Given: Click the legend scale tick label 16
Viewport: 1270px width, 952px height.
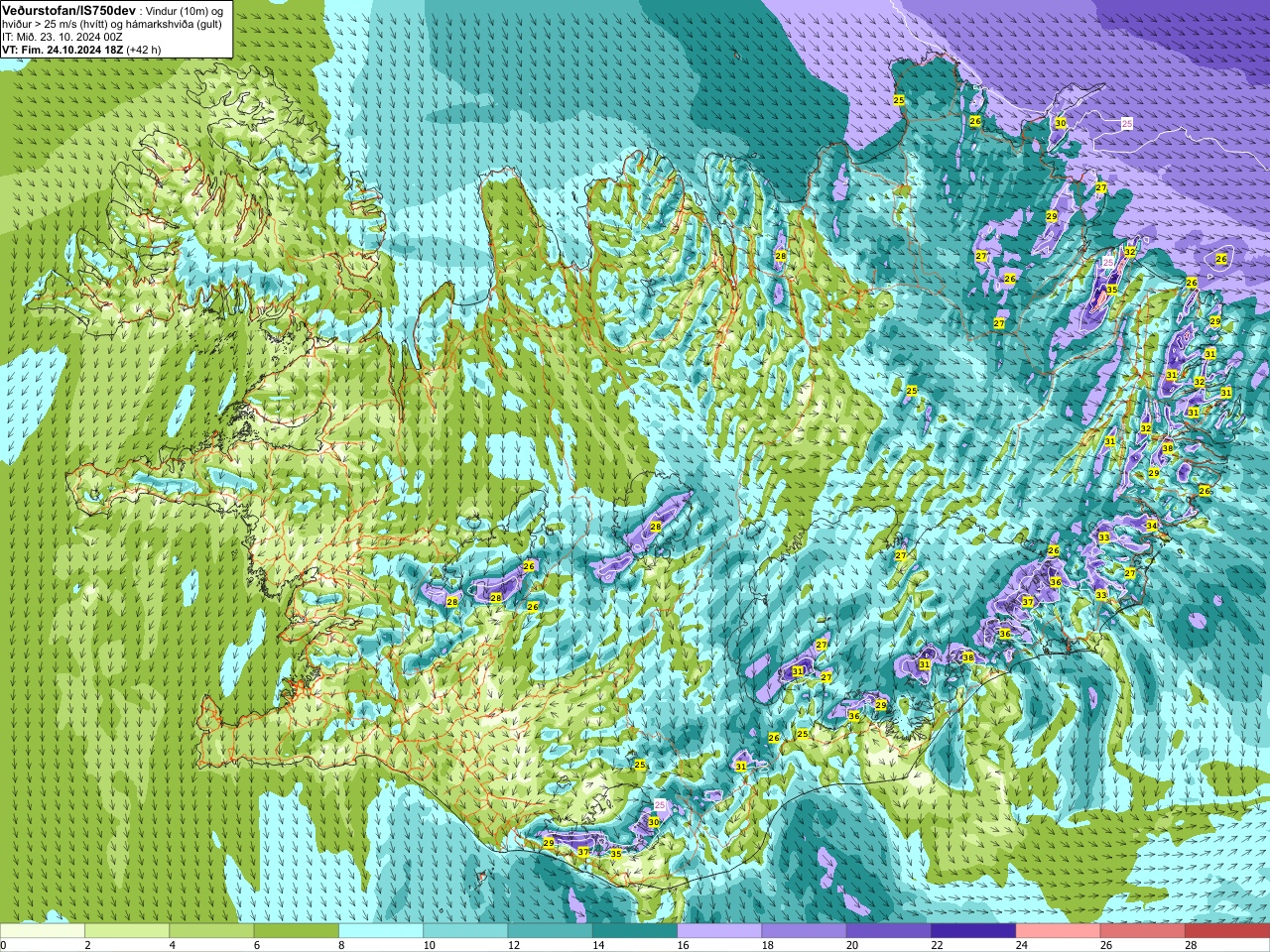Looking at the screenshot, I should point(685,945).
